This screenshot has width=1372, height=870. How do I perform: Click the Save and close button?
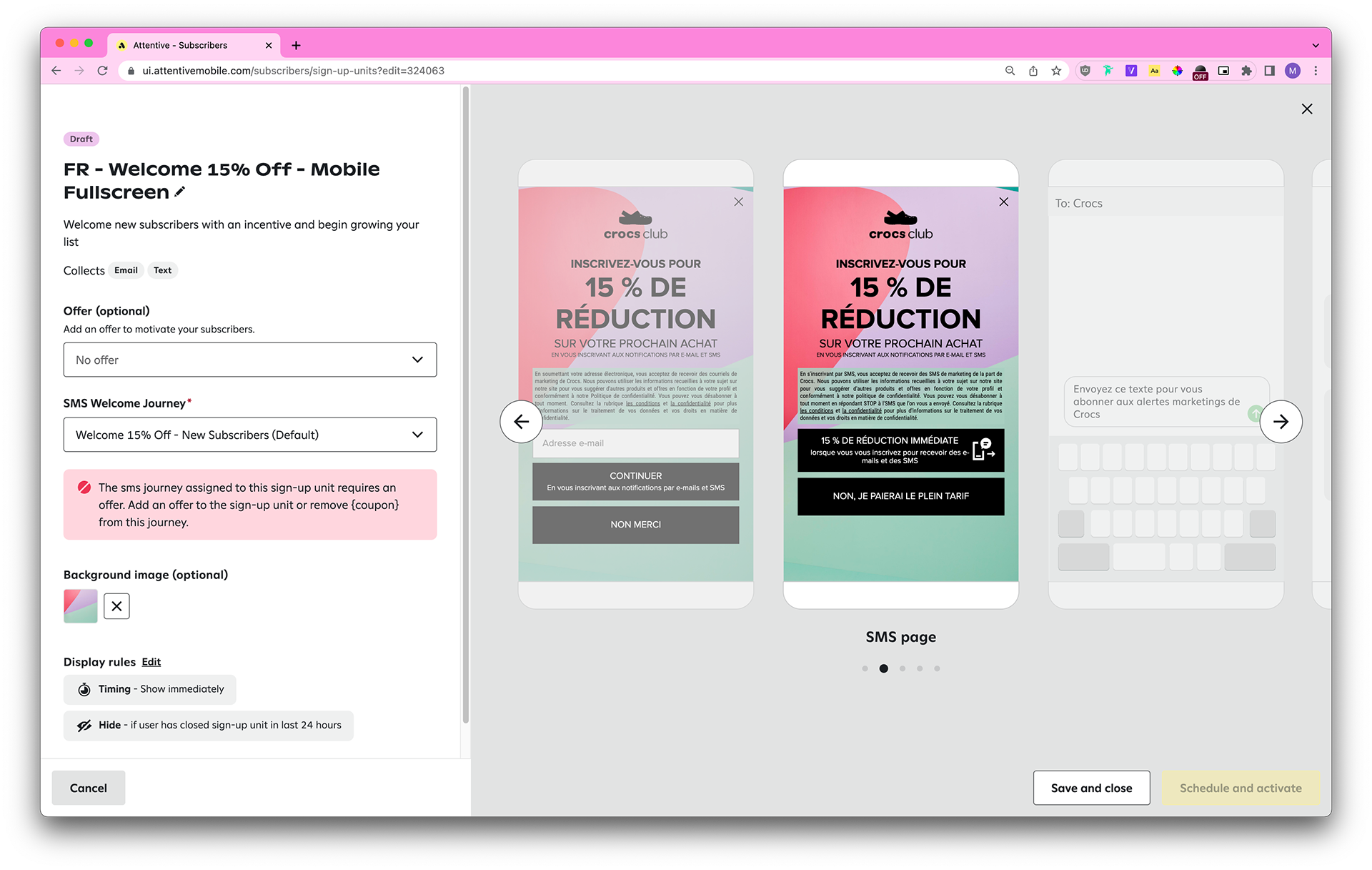click(1091, 788)
